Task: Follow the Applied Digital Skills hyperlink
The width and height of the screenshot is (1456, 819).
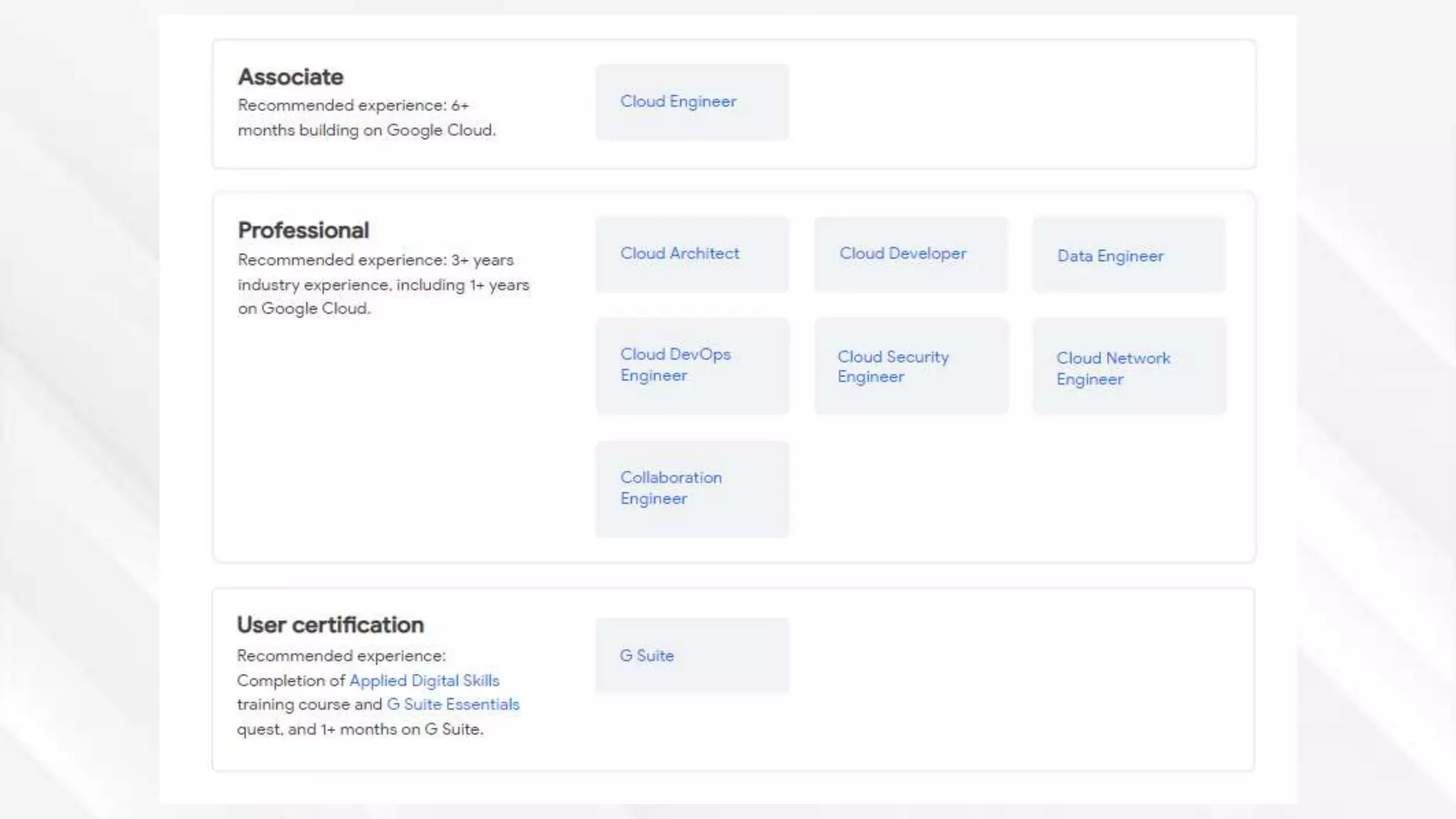Action: click(x=424, y=680)
